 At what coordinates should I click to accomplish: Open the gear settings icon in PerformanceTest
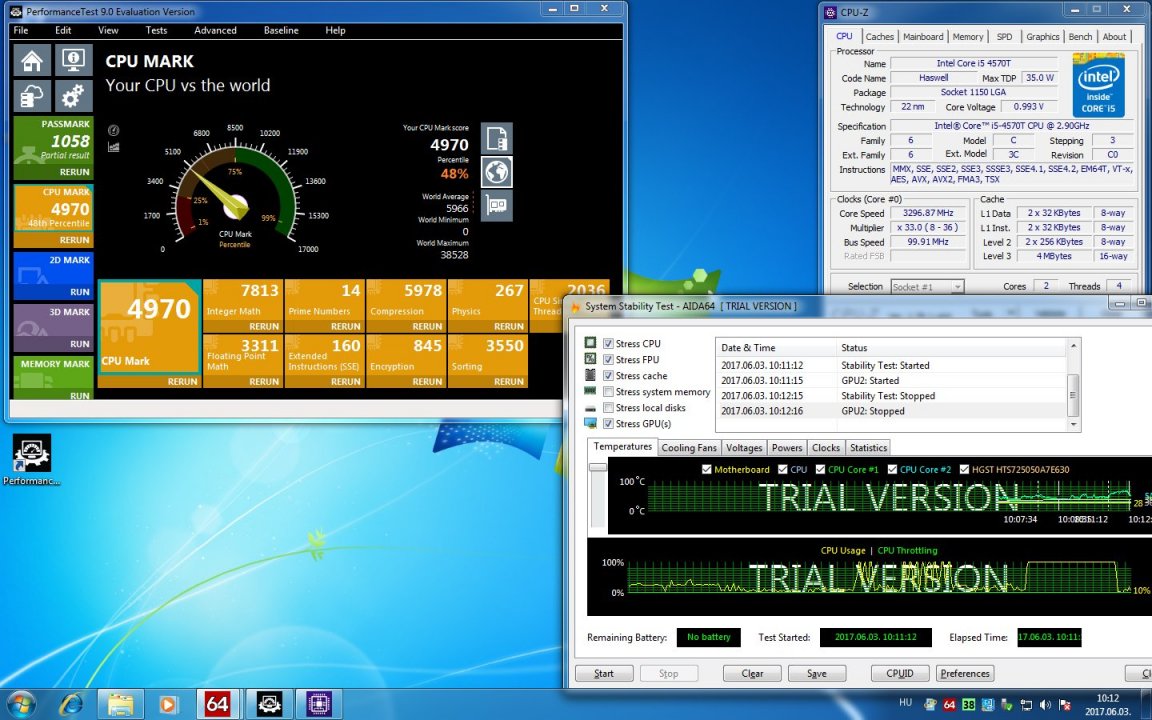[72, 97]
